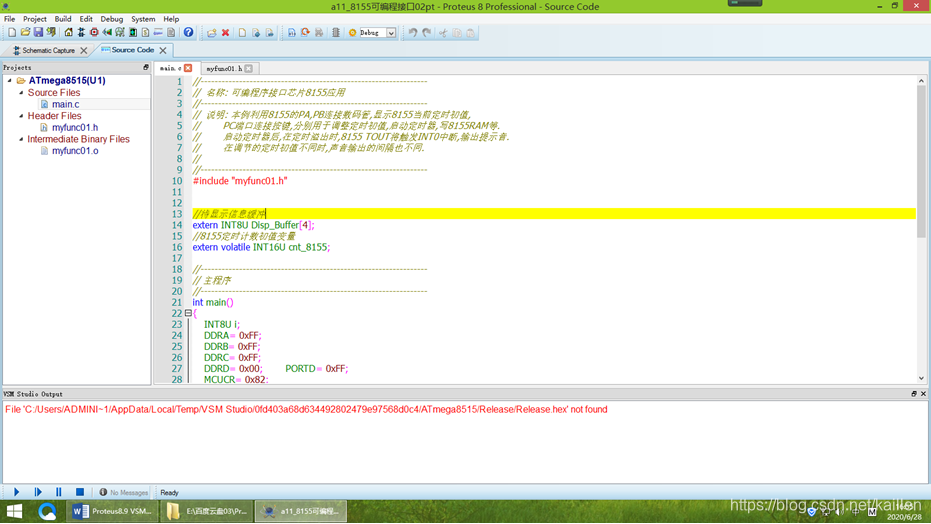Click the Undo arrow icon
The height and width of the screenshot is (524, 931).
point(413,33)
